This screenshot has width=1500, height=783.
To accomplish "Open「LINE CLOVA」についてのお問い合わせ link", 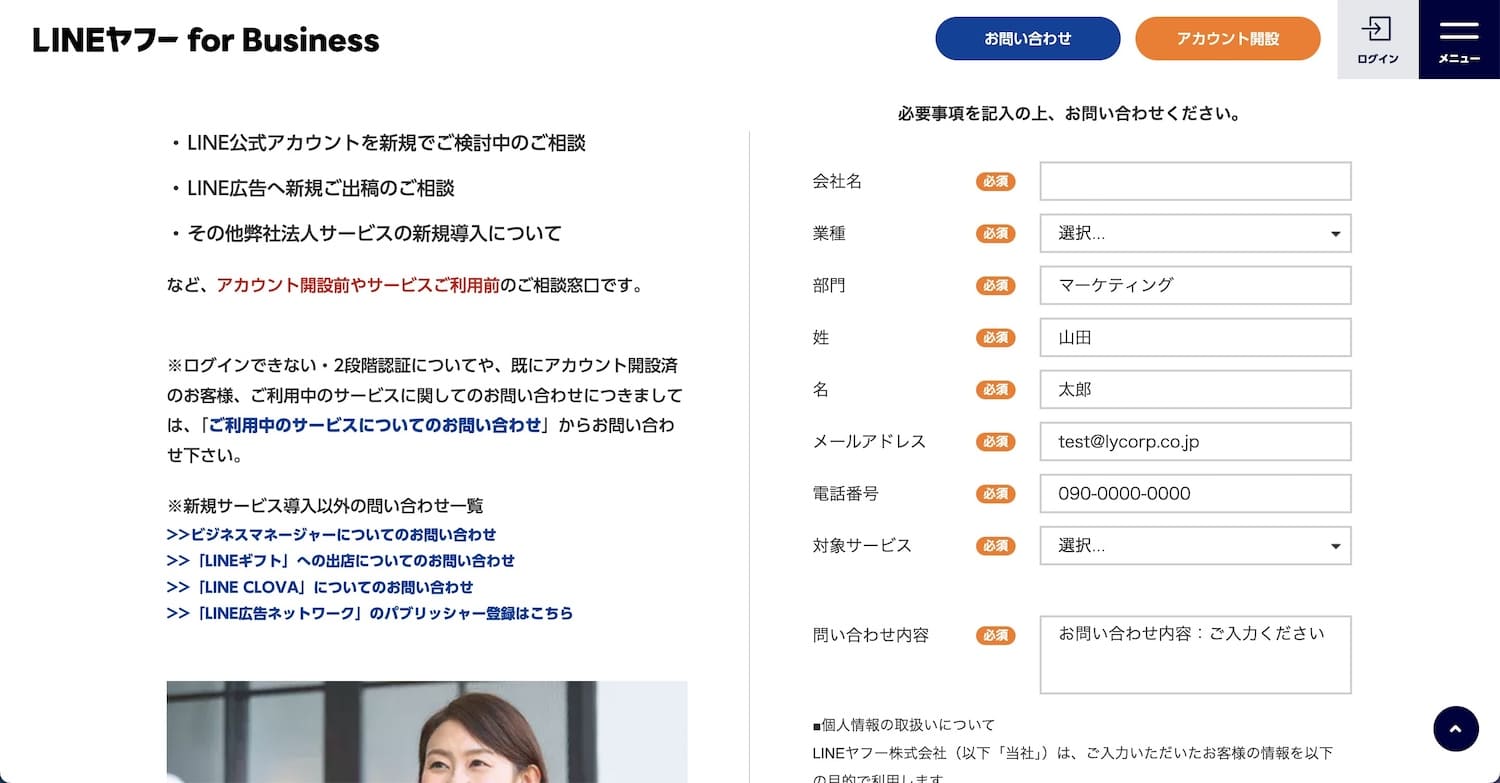I will click(320, 587).
